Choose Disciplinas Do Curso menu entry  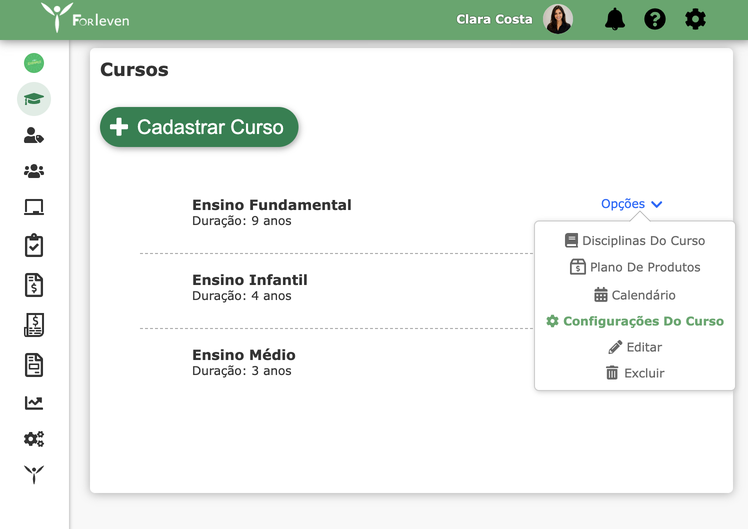pyautogui.click(x=634, y=240)
